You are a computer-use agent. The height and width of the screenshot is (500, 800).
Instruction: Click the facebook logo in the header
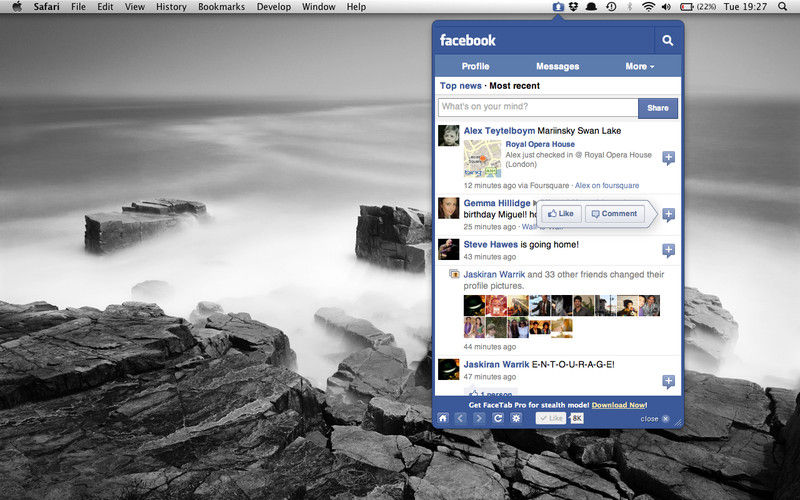467,40
